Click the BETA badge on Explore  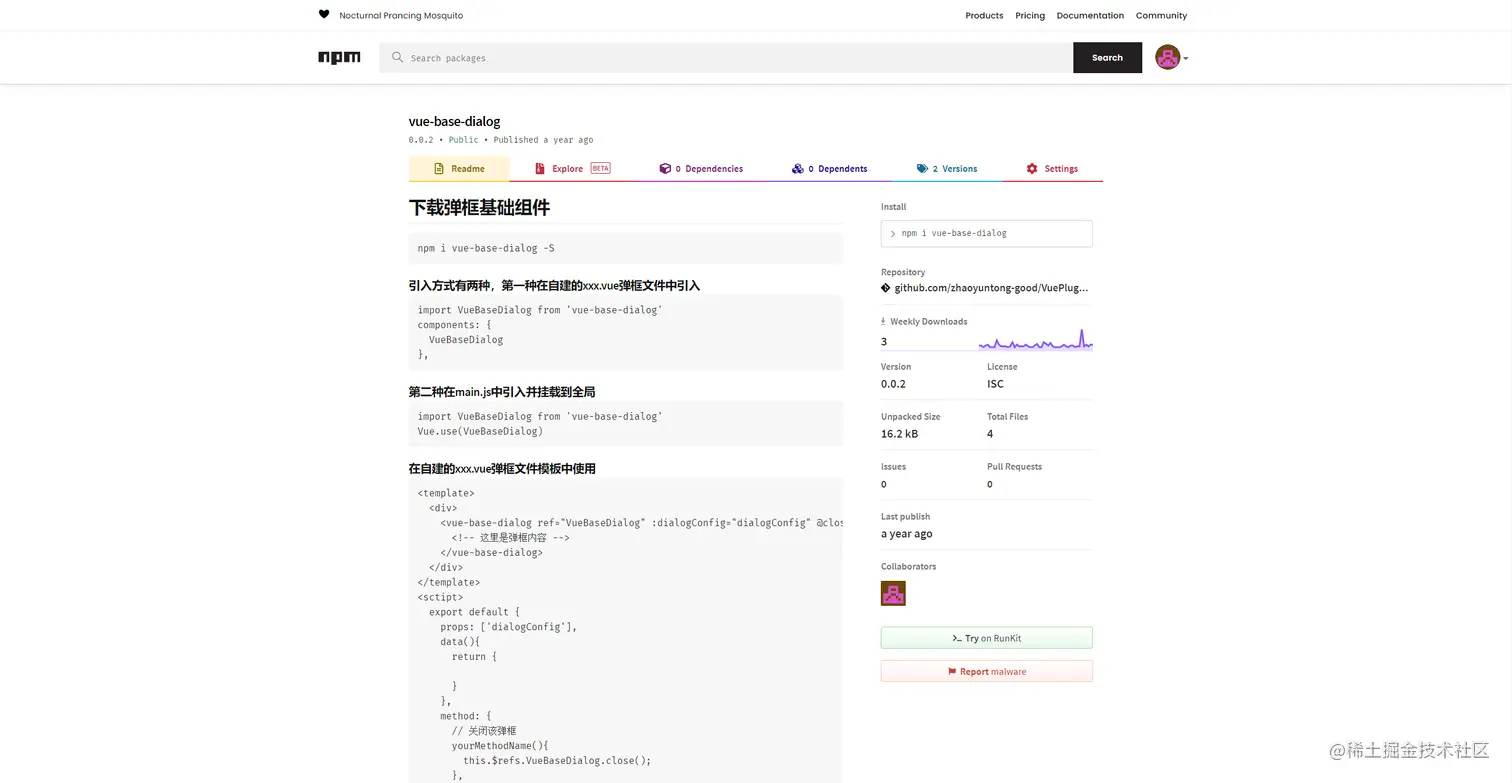point(600,168)
